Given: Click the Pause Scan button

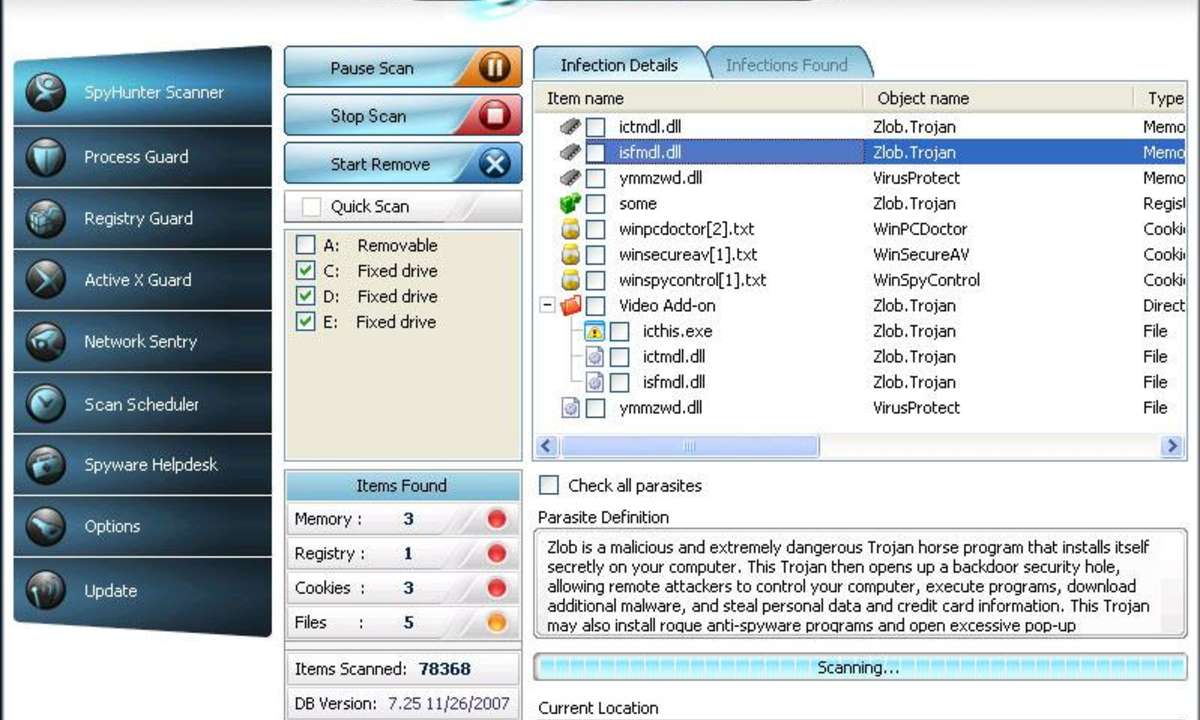Looking at the screenshot, I should pyautogui.click(x=403, y=68).
